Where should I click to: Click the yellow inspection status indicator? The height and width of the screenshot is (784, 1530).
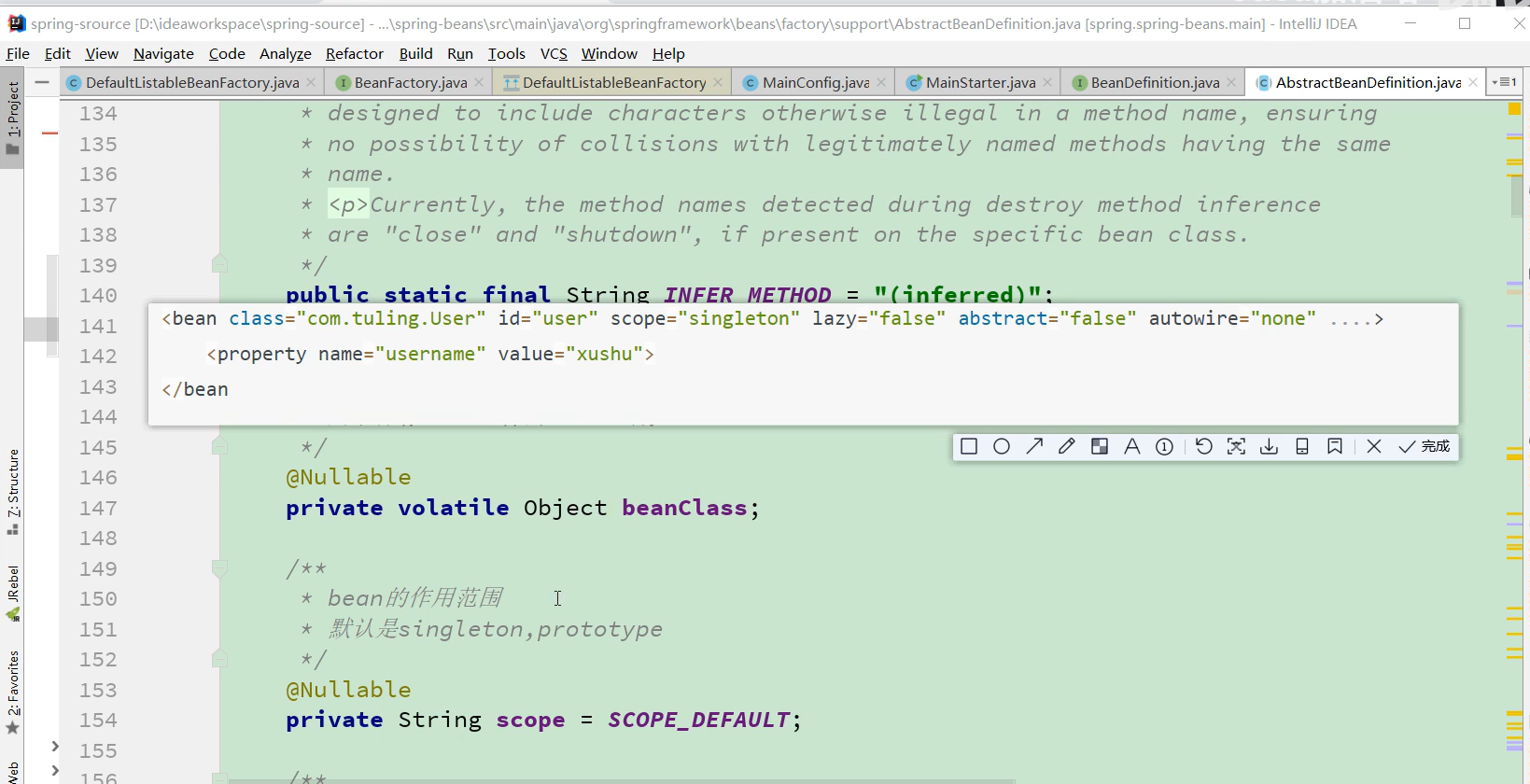point(1514,109)
